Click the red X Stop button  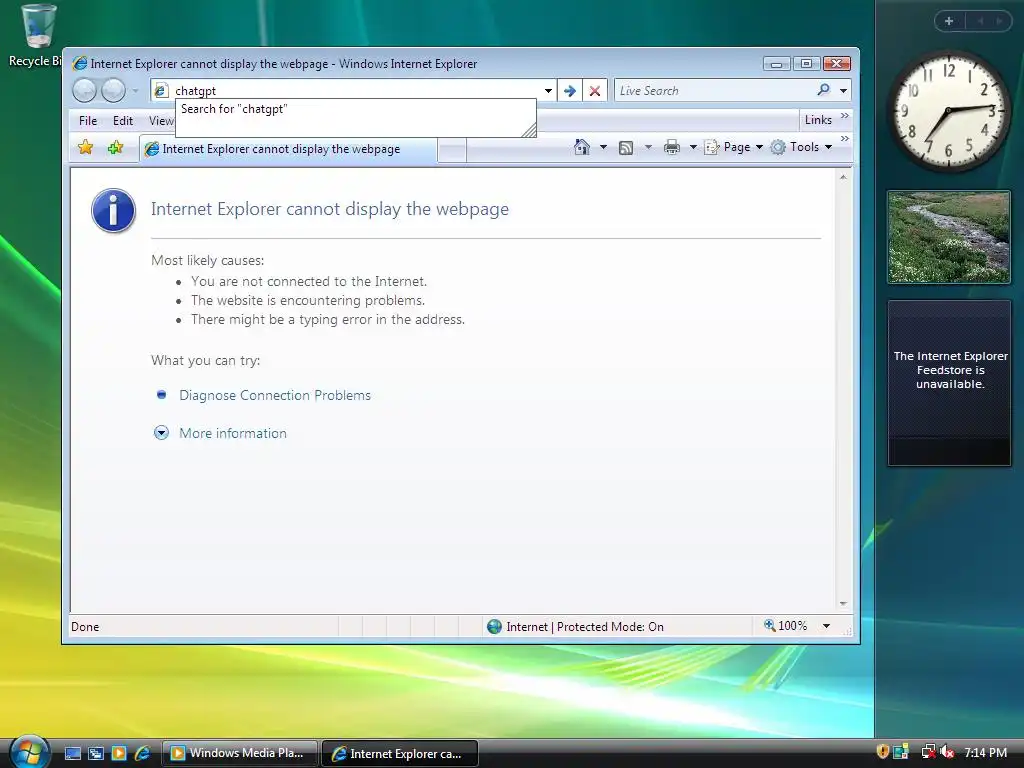pos(594,90)
